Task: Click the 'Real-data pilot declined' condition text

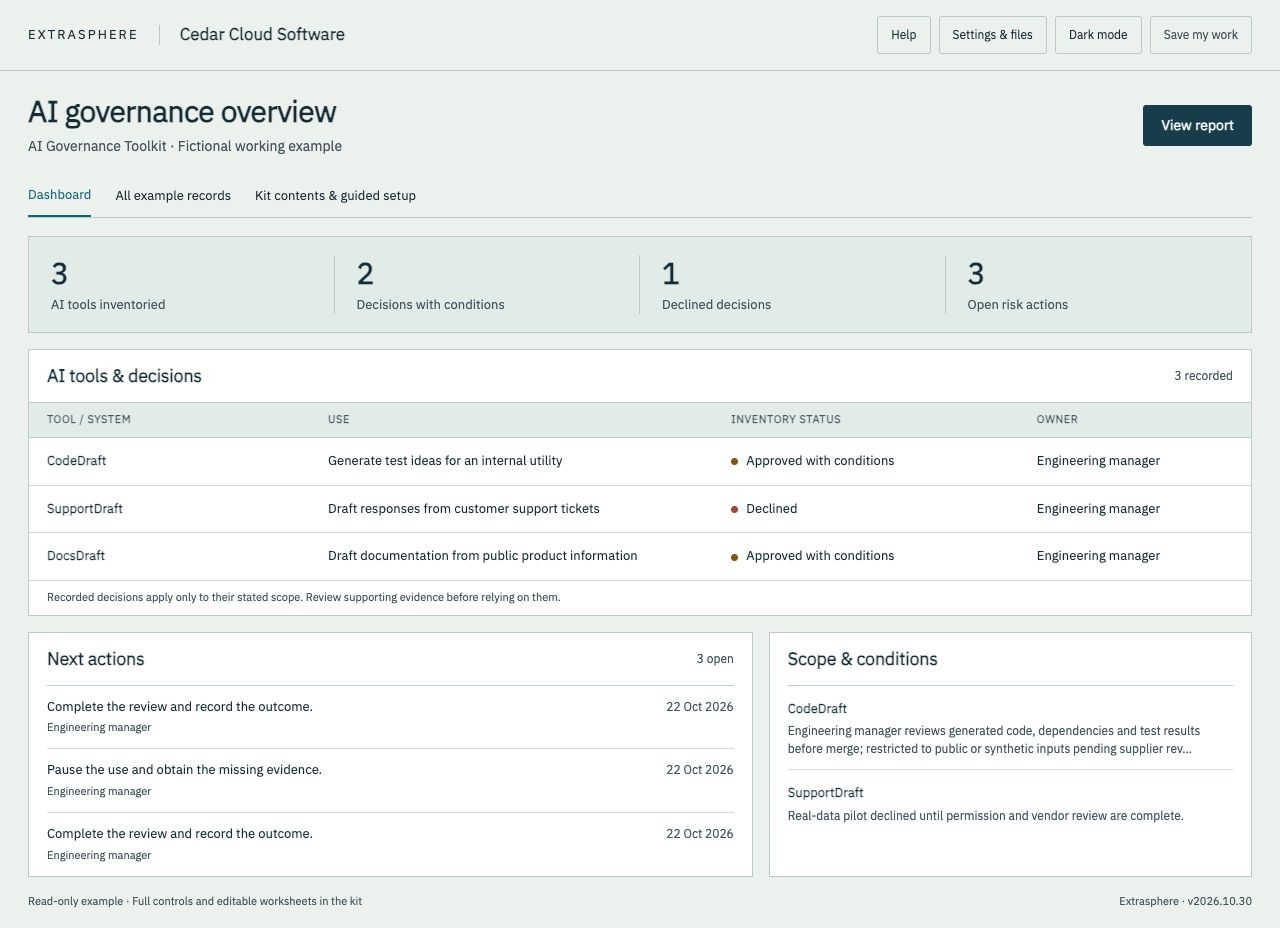Action: coord(985,816)
